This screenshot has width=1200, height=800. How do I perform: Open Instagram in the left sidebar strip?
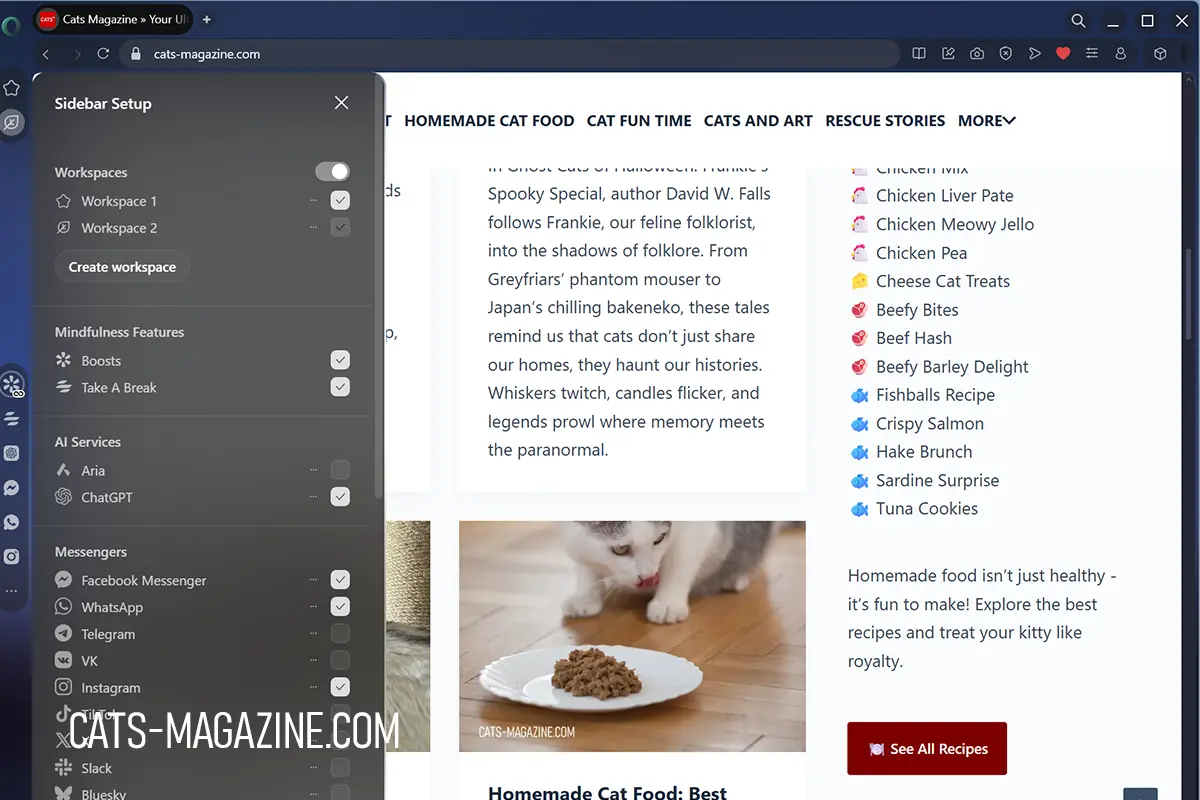coord(12,557)
